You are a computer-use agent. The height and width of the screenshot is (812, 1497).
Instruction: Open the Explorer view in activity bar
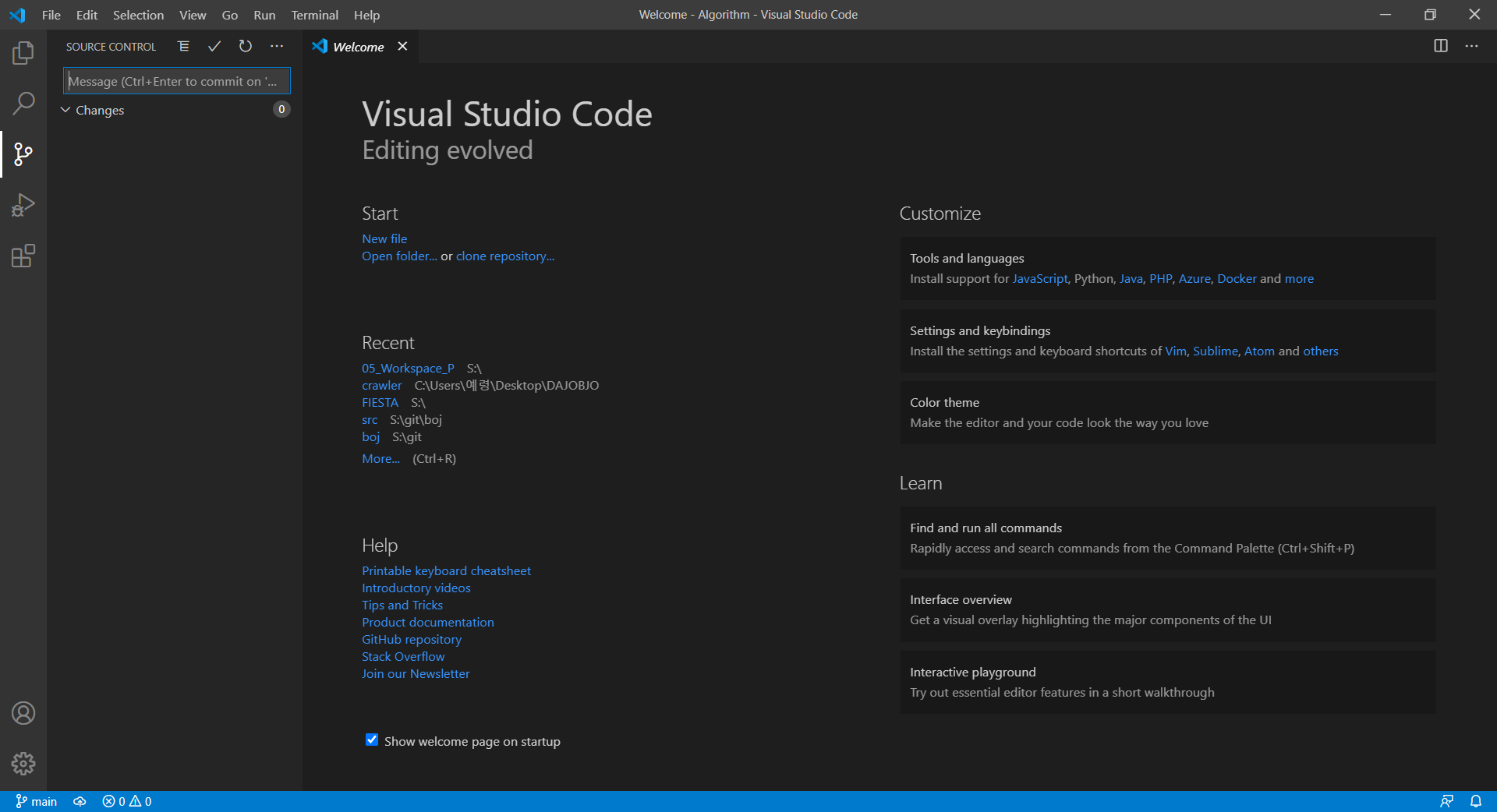(x=23, y=53)
